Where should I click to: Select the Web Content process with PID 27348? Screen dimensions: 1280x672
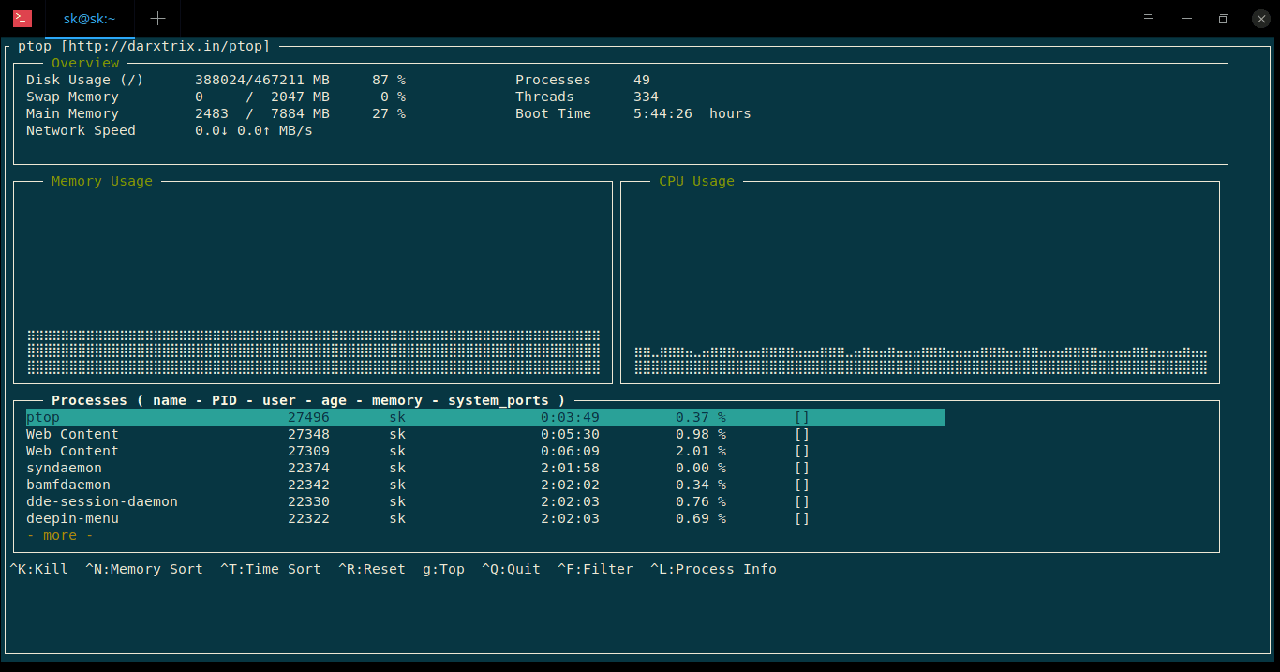[x=72, y=434]
